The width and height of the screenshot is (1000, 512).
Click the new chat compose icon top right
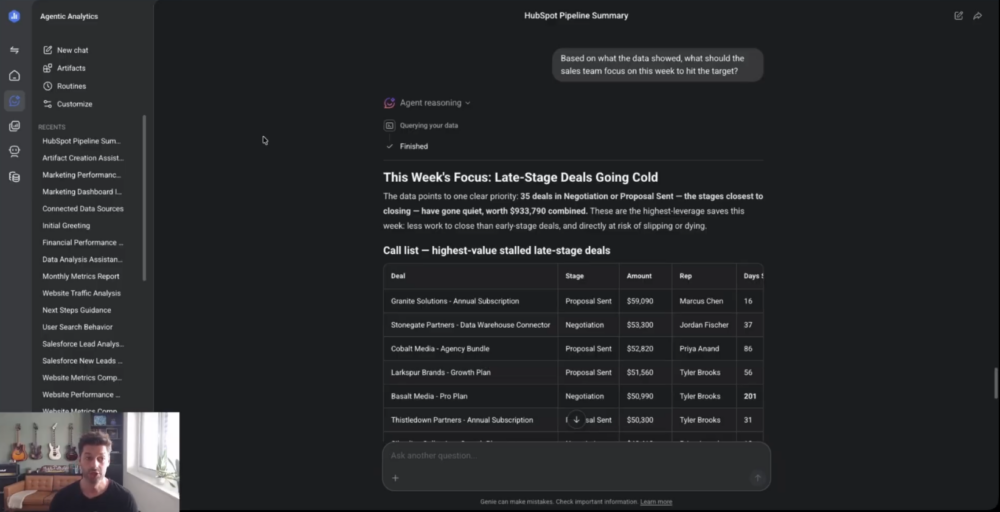(958, 16)
